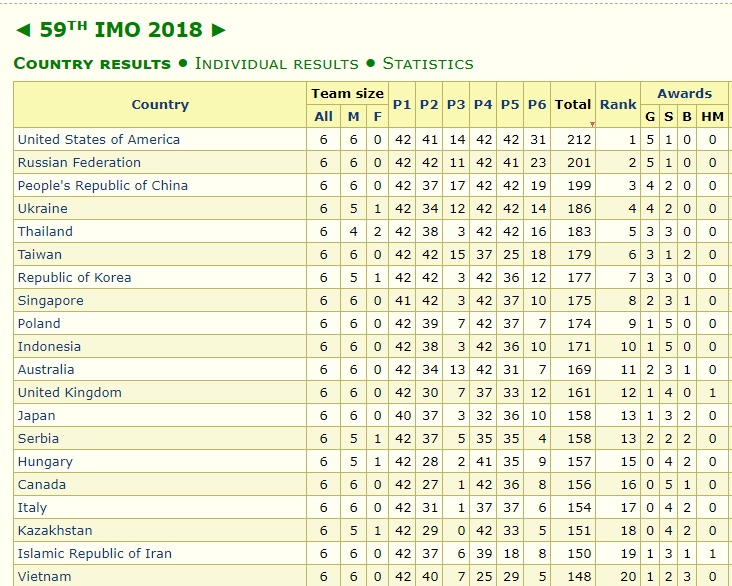Go to next IMO year arrow
Viewport: 732px width, 586px height.
pos(219,30)
